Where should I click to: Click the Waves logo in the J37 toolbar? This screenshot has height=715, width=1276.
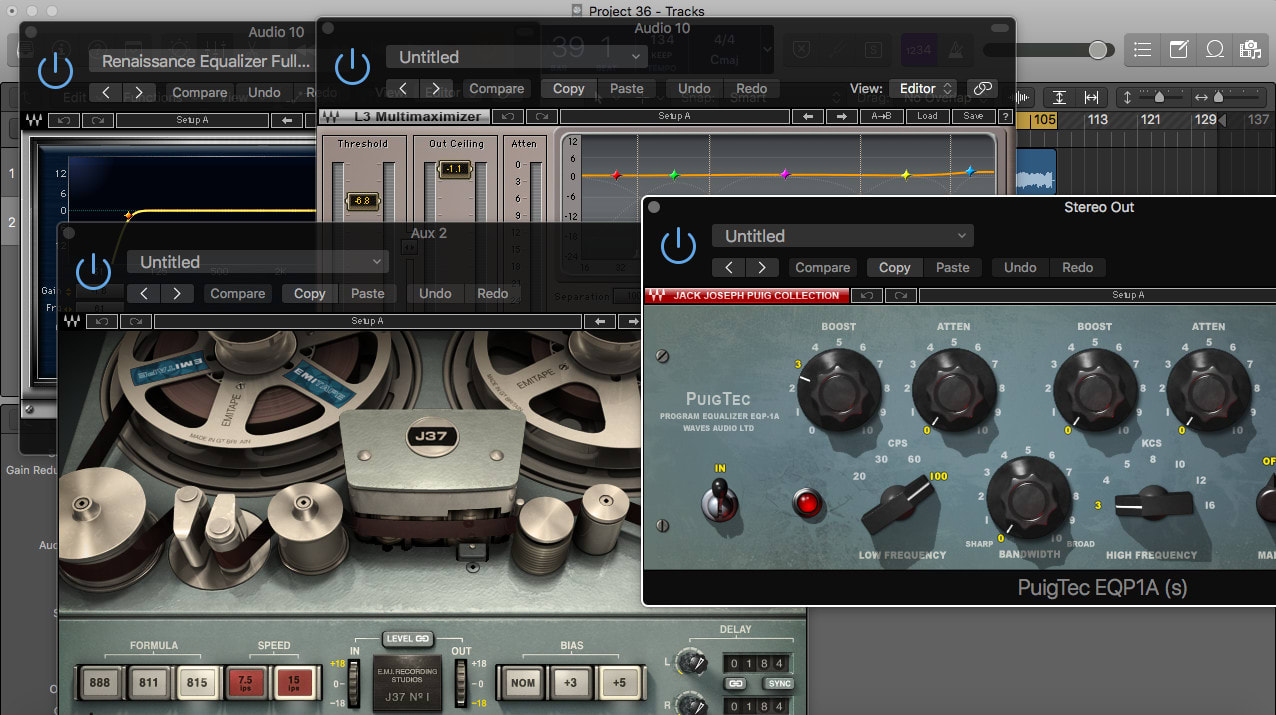(72, 322)
